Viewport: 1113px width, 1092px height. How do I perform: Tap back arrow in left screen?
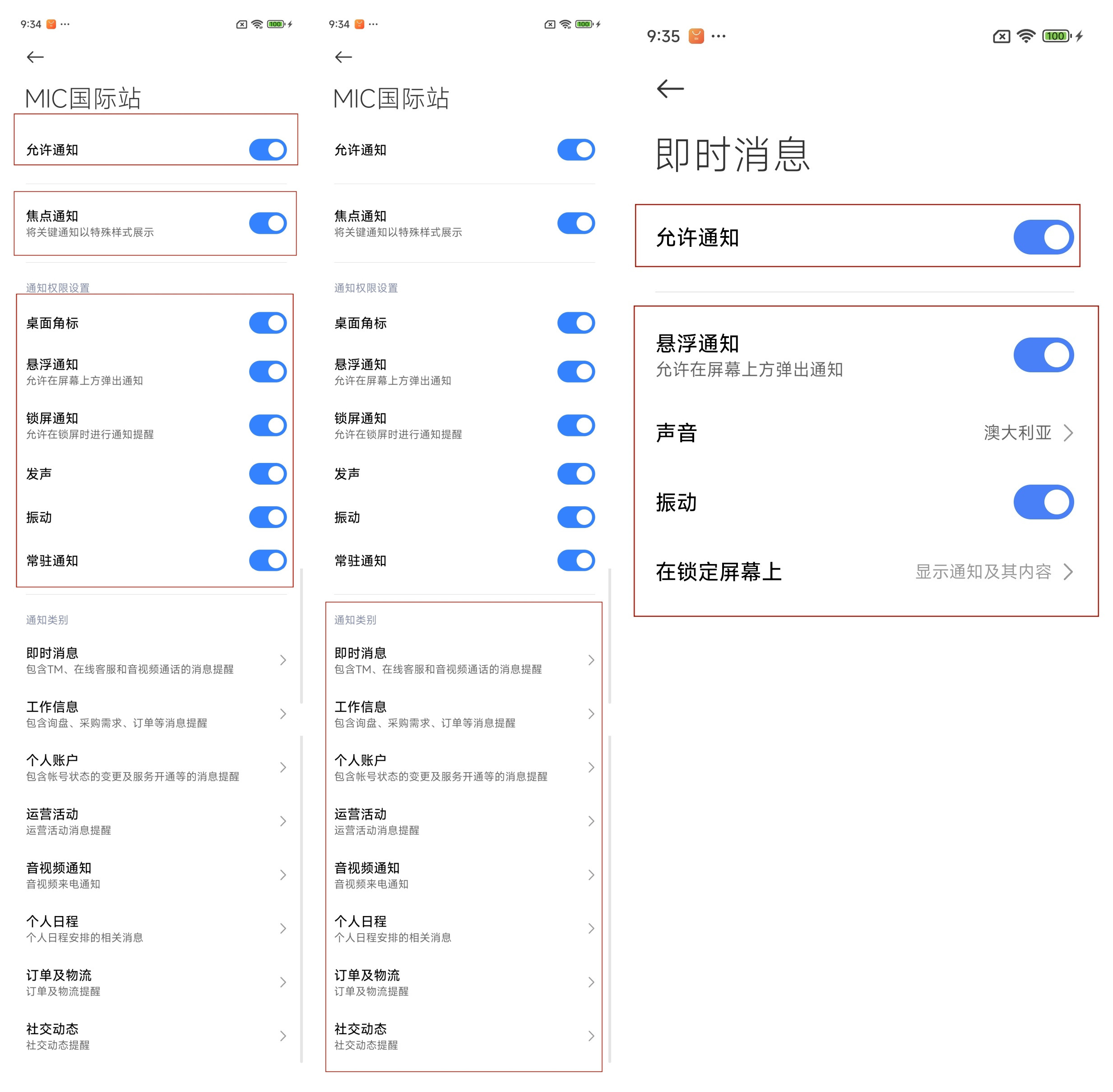(x=36, y=57)
